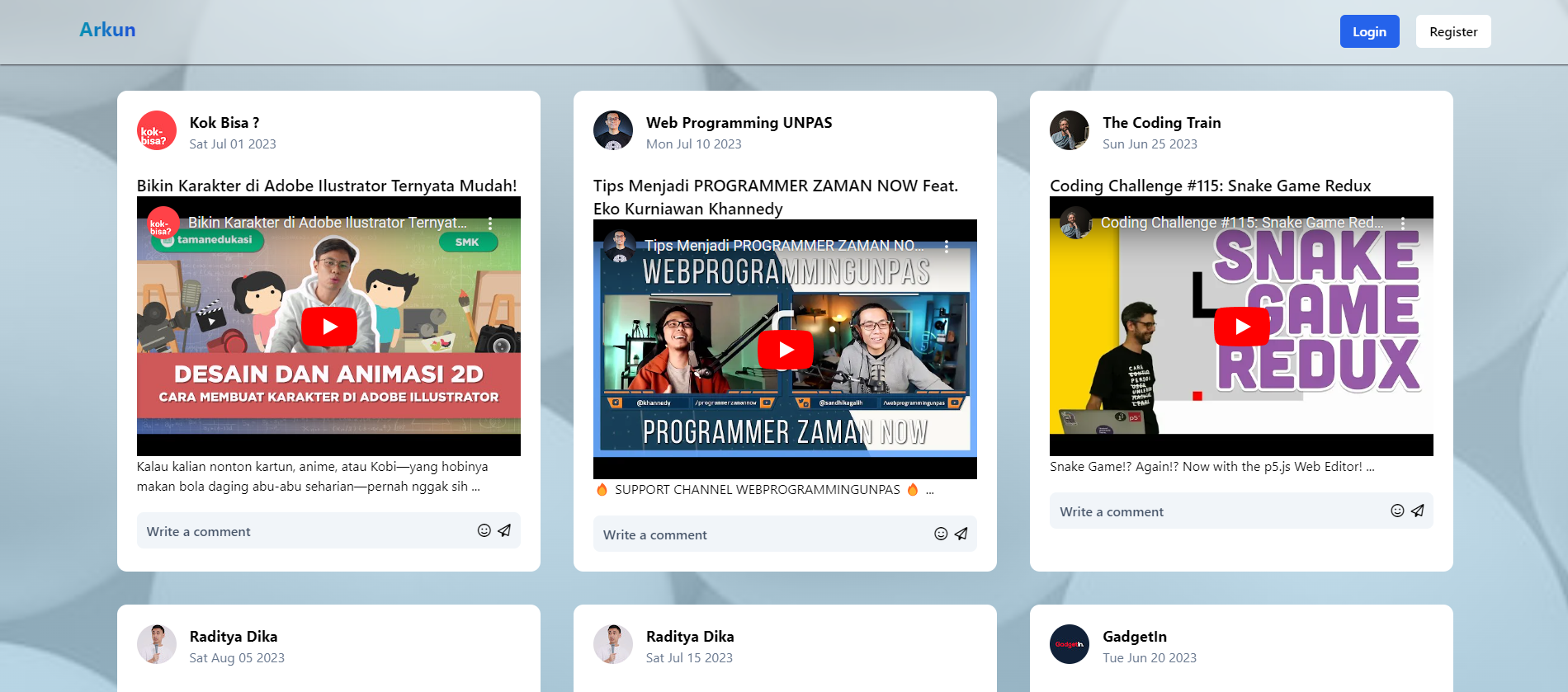Click the emoji icon in Kok Bisa comment box
The image size is (1568, 692).
(484, 530)
